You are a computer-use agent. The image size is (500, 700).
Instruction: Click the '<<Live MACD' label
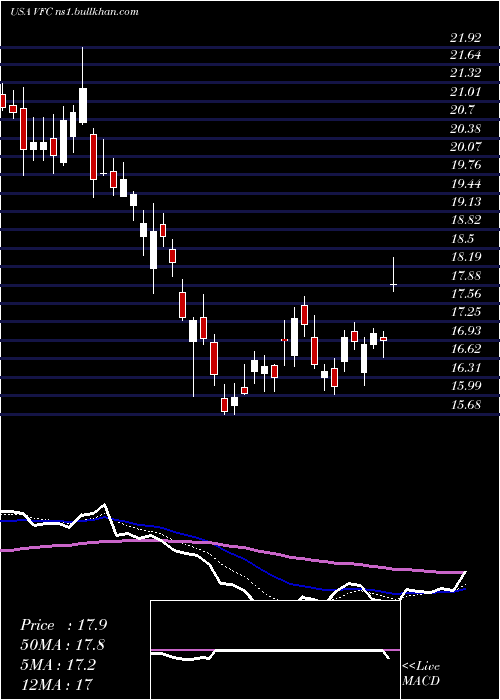tap(421, 674)
